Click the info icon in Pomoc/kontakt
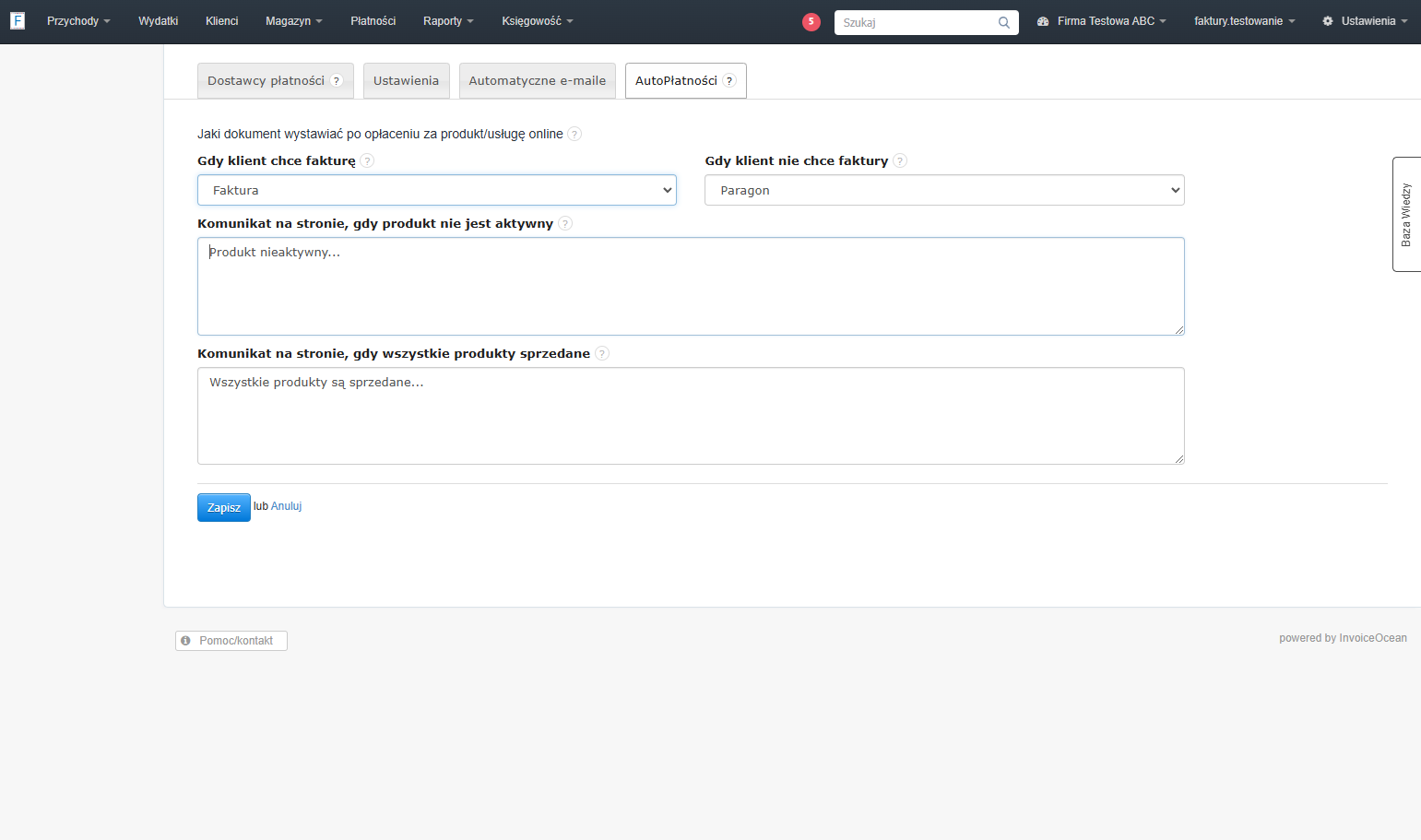This screenshot has width=1421, height=840. (x=185, y=641)
